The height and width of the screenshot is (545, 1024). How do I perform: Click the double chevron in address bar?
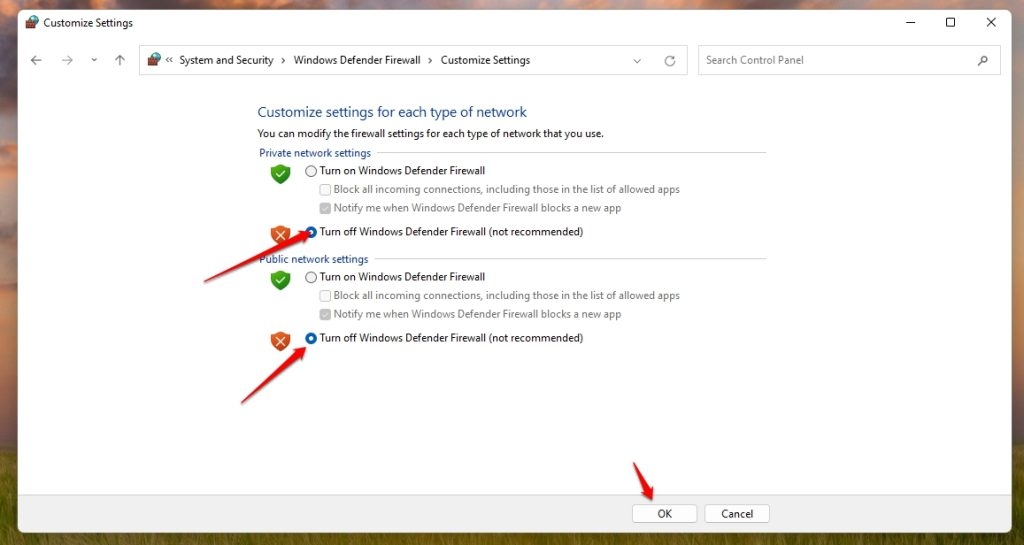[x=169, y=60]
